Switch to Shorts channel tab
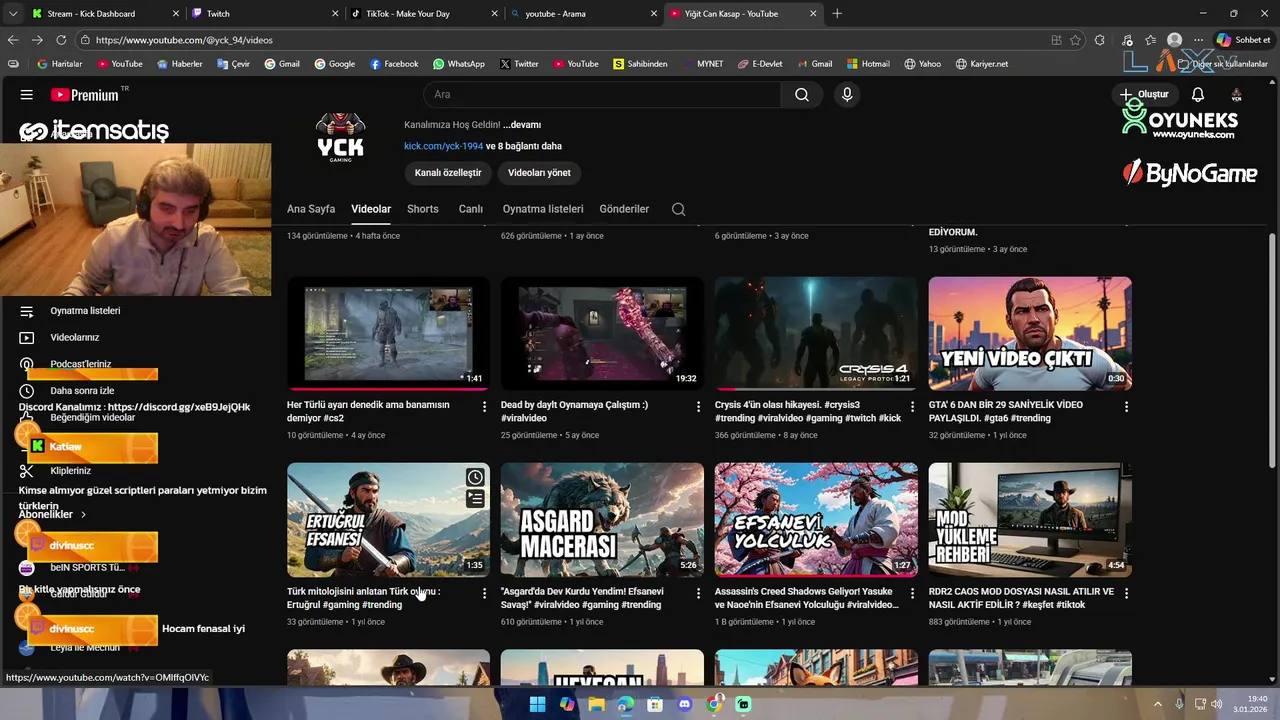The height and width of the screenshot is (720, 1280). pos(423,209)
